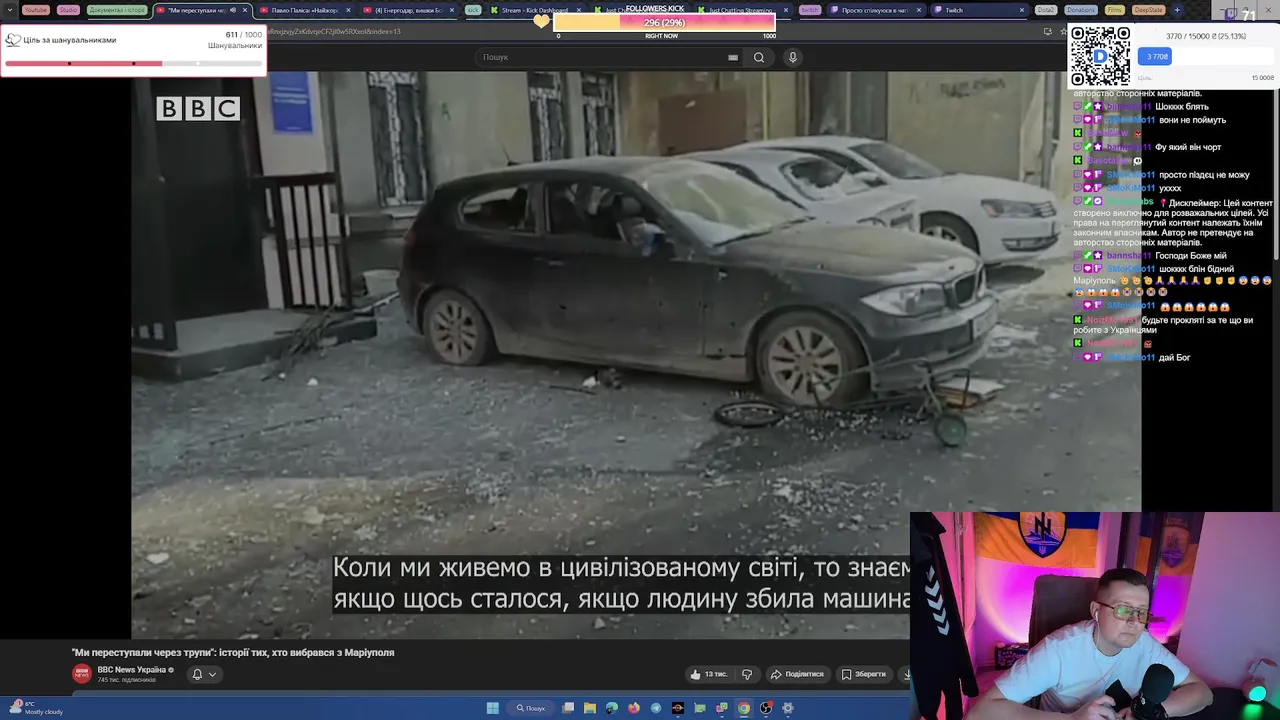The width and height of the screenshot is (1280, 720).
Task: Click the donation QR code
Action: (1100, 57)
